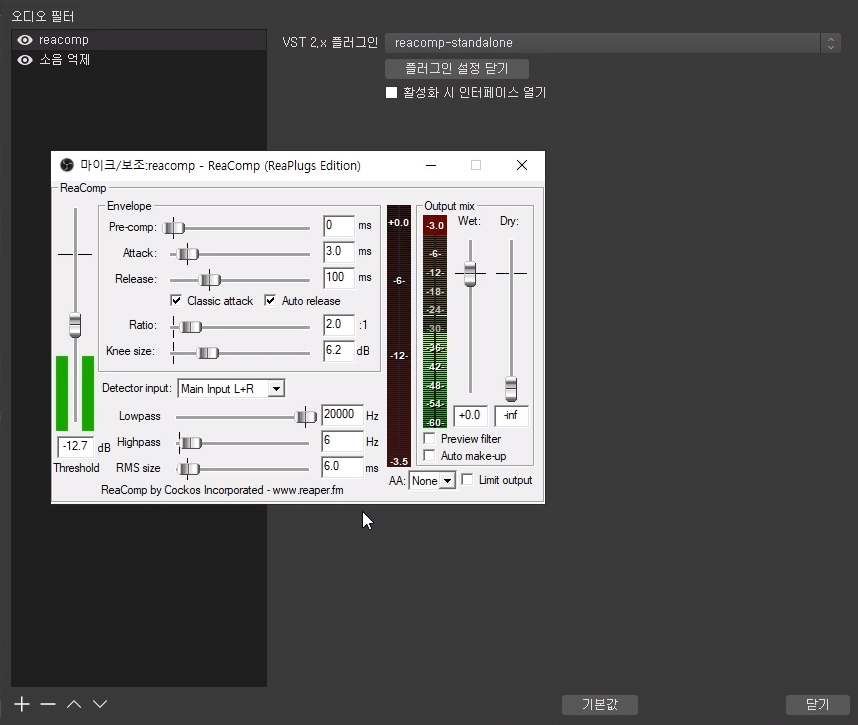This screenshot has height=725, width=858.
Task: Toggle visibility of the 소음 억제 filter
Action: pos(25,60)
